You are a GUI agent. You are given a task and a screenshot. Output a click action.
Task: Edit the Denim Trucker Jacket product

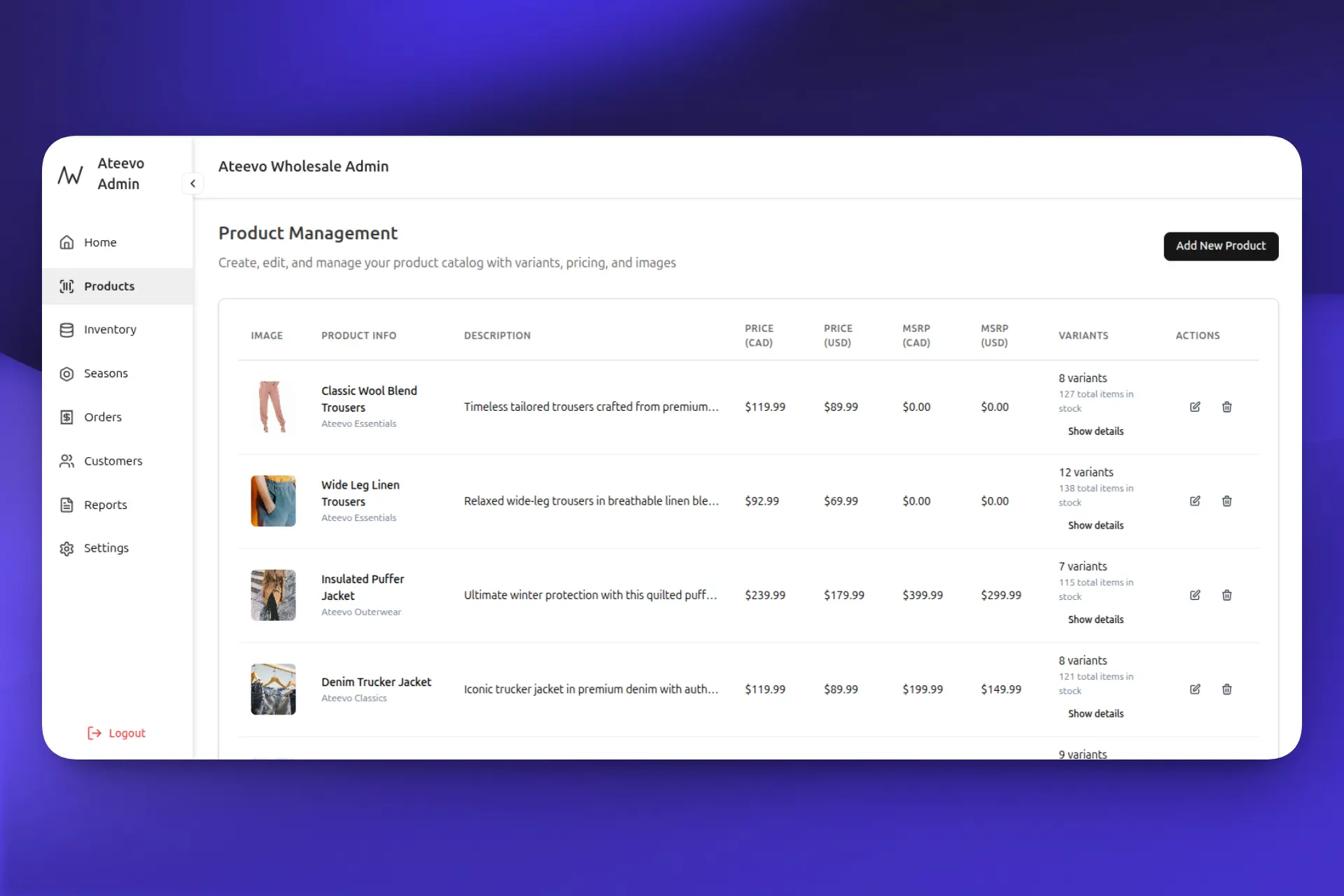coord(1195,689)
